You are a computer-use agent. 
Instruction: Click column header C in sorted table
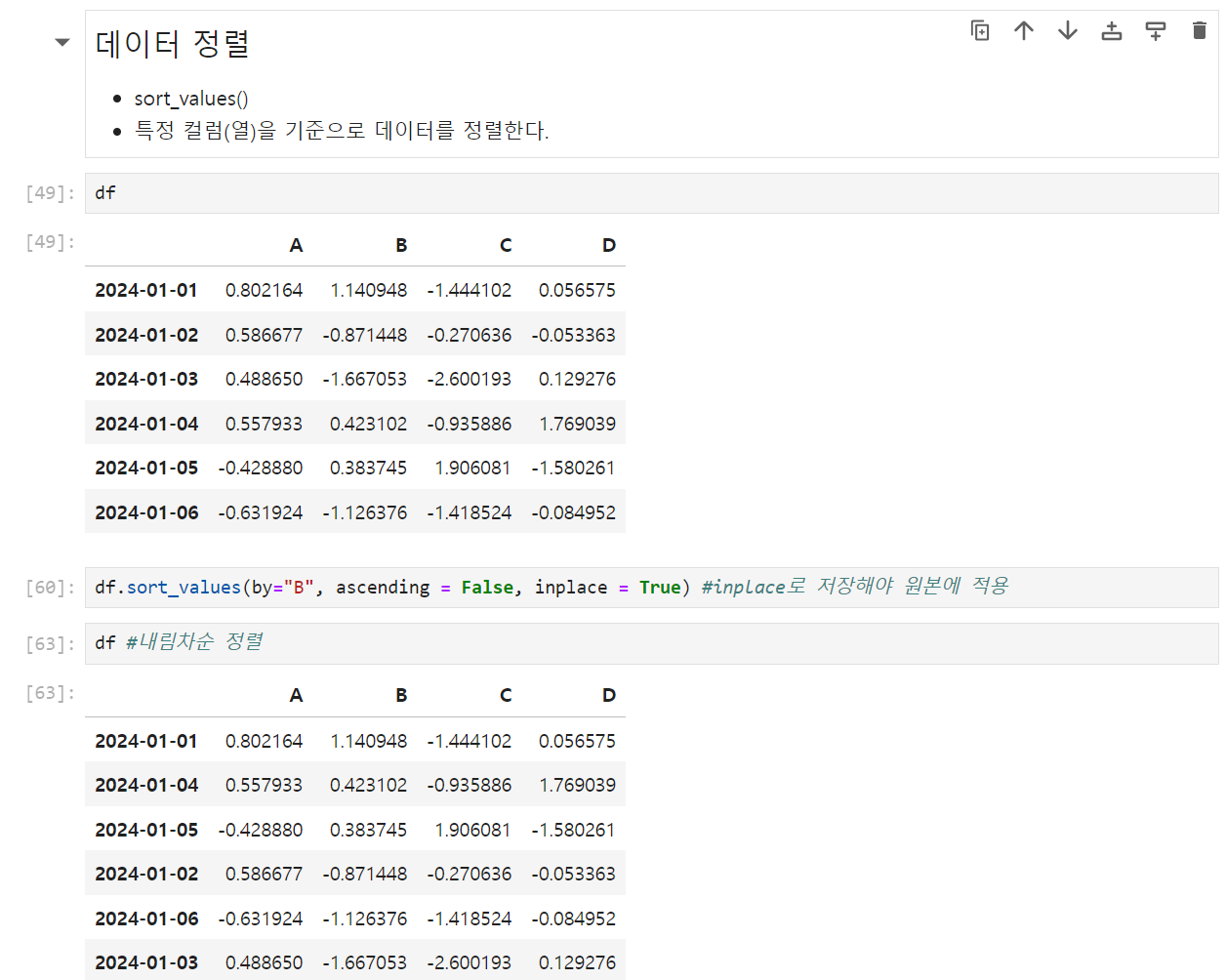click(x=506, y=695)
